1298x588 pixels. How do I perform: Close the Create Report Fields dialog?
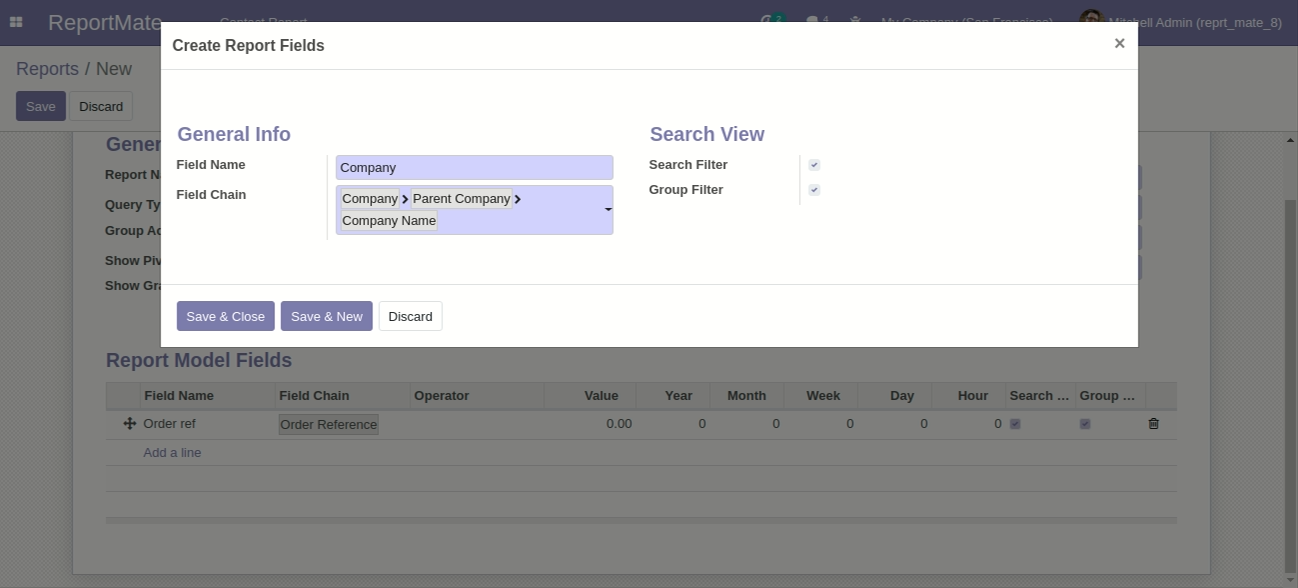coord(1119,43)
